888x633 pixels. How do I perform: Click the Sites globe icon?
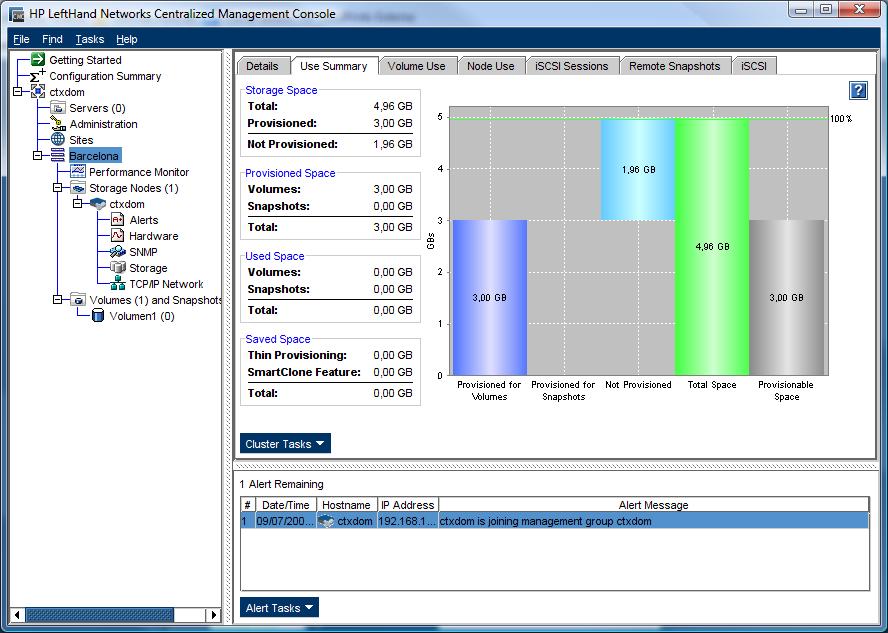58,139
